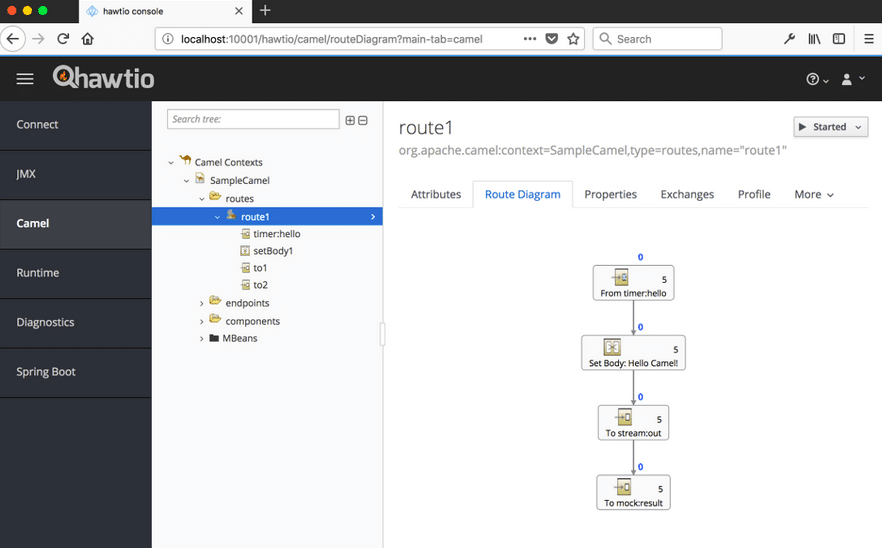Expand the MBeans folder
This screenshot has width=882, height=548.
[x=201, y=339]
